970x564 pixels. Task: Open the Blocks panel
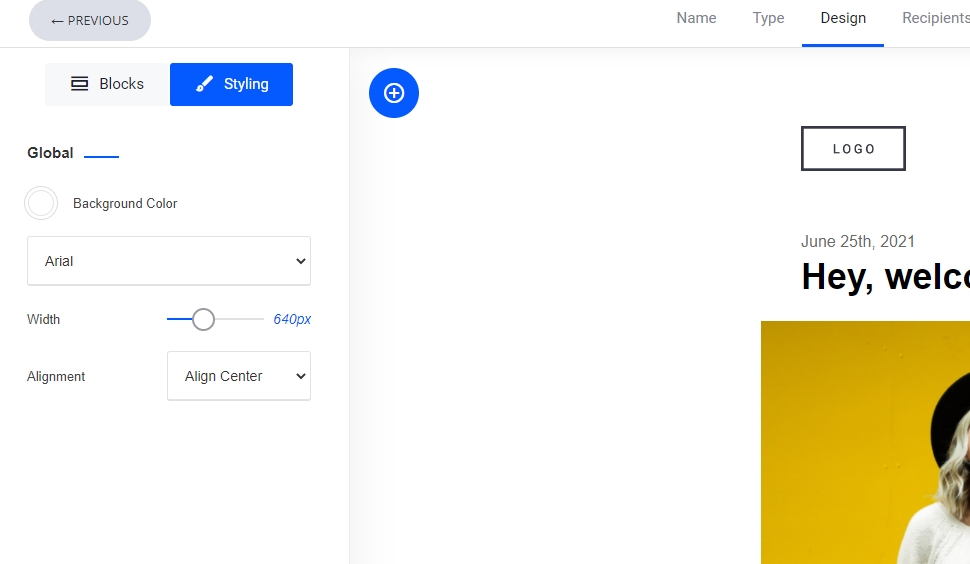pos(107,84)
